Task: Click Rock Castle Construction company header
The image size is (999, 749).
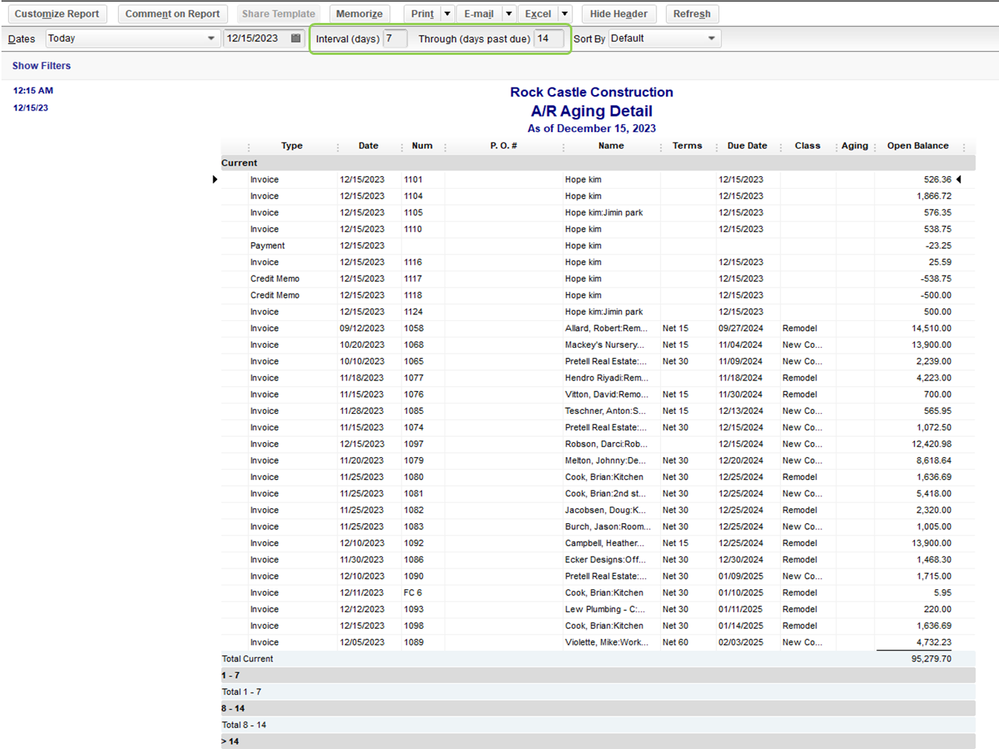Action: 591,92
